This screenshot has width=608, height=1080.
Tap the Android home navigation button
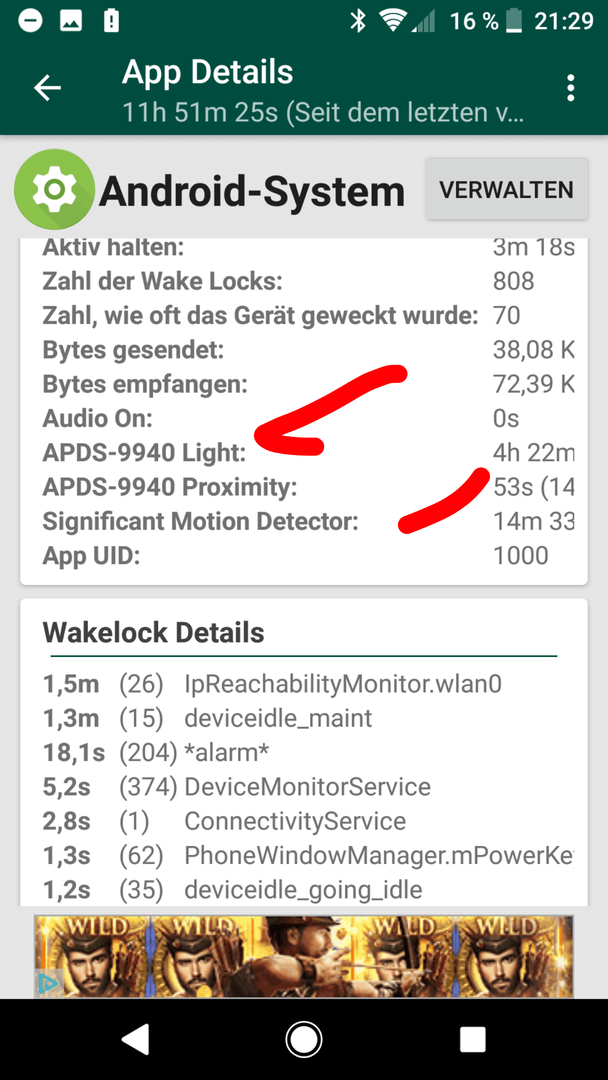[304, 1039]
